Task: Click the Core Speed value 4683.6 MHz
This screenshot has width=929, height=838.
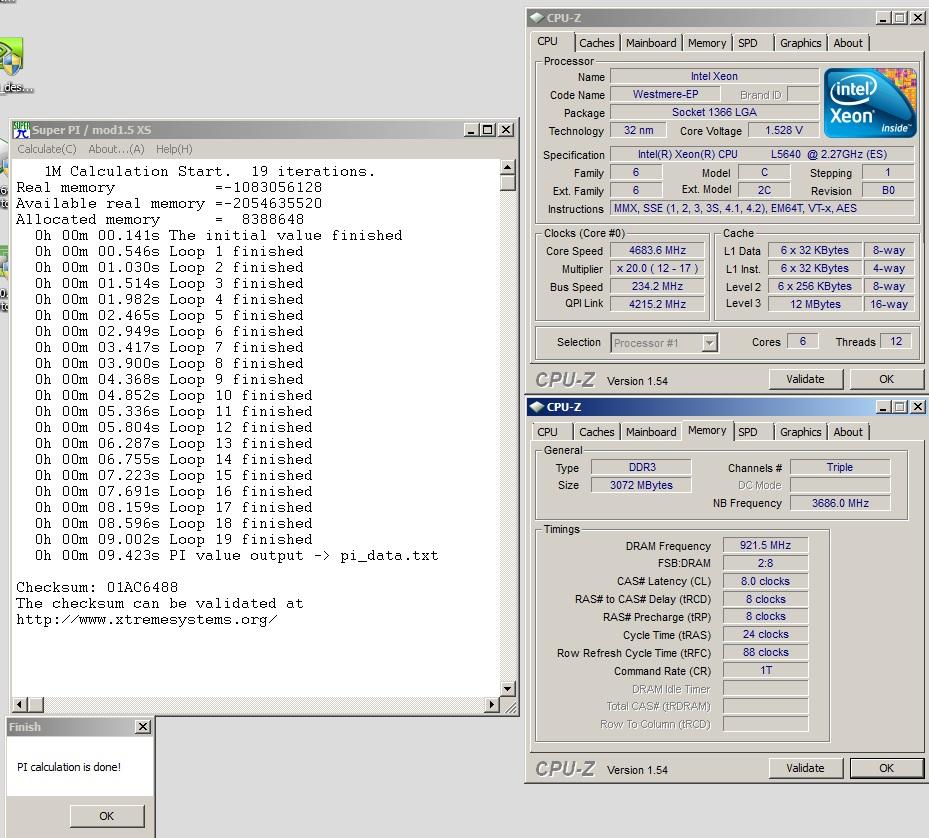Action: (x=657, y=250)
